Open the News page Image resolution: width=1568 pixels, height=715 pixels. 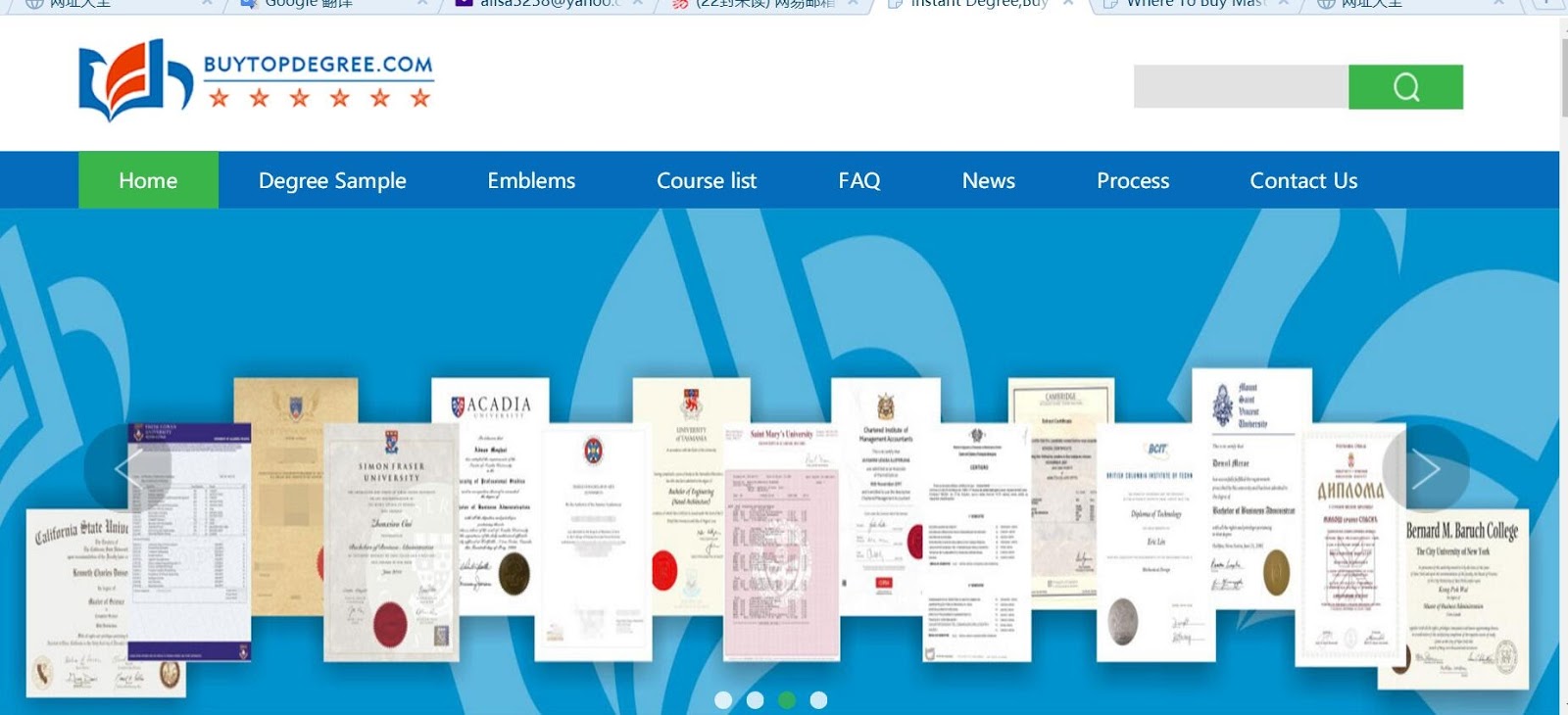pos(989,180)
